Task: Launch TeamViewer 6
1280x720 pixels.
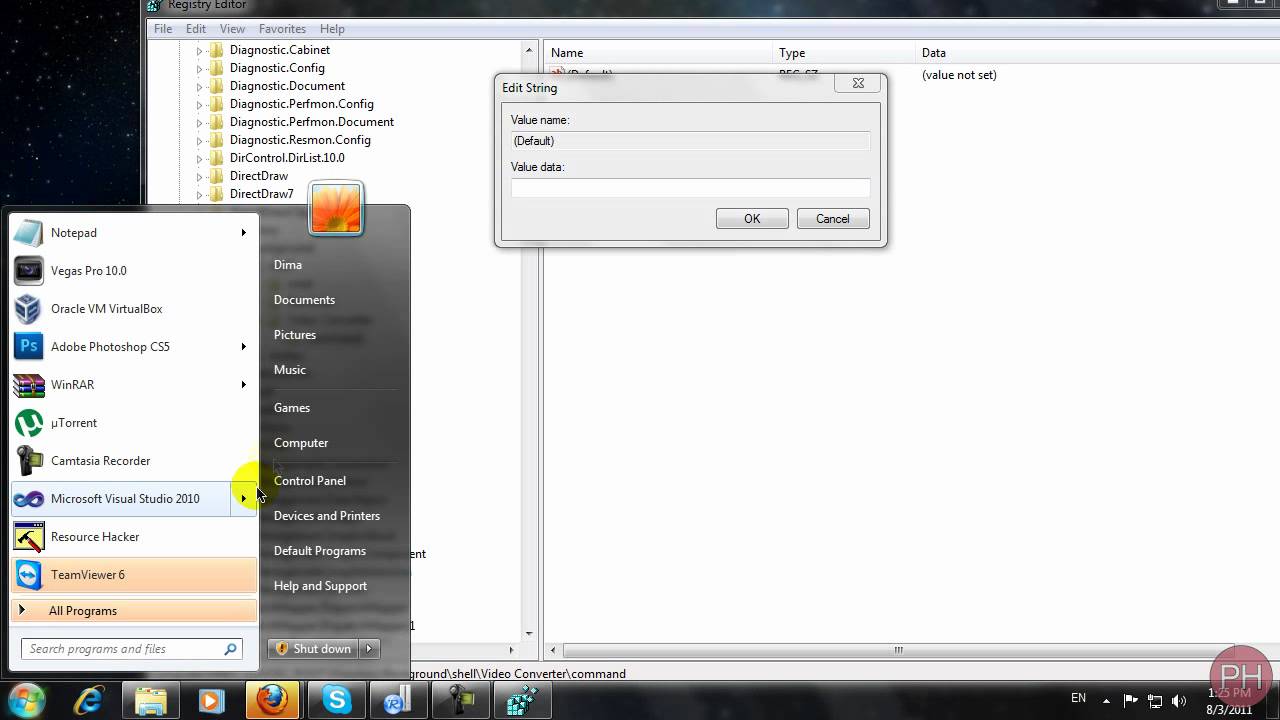Action: pos(134,575)
